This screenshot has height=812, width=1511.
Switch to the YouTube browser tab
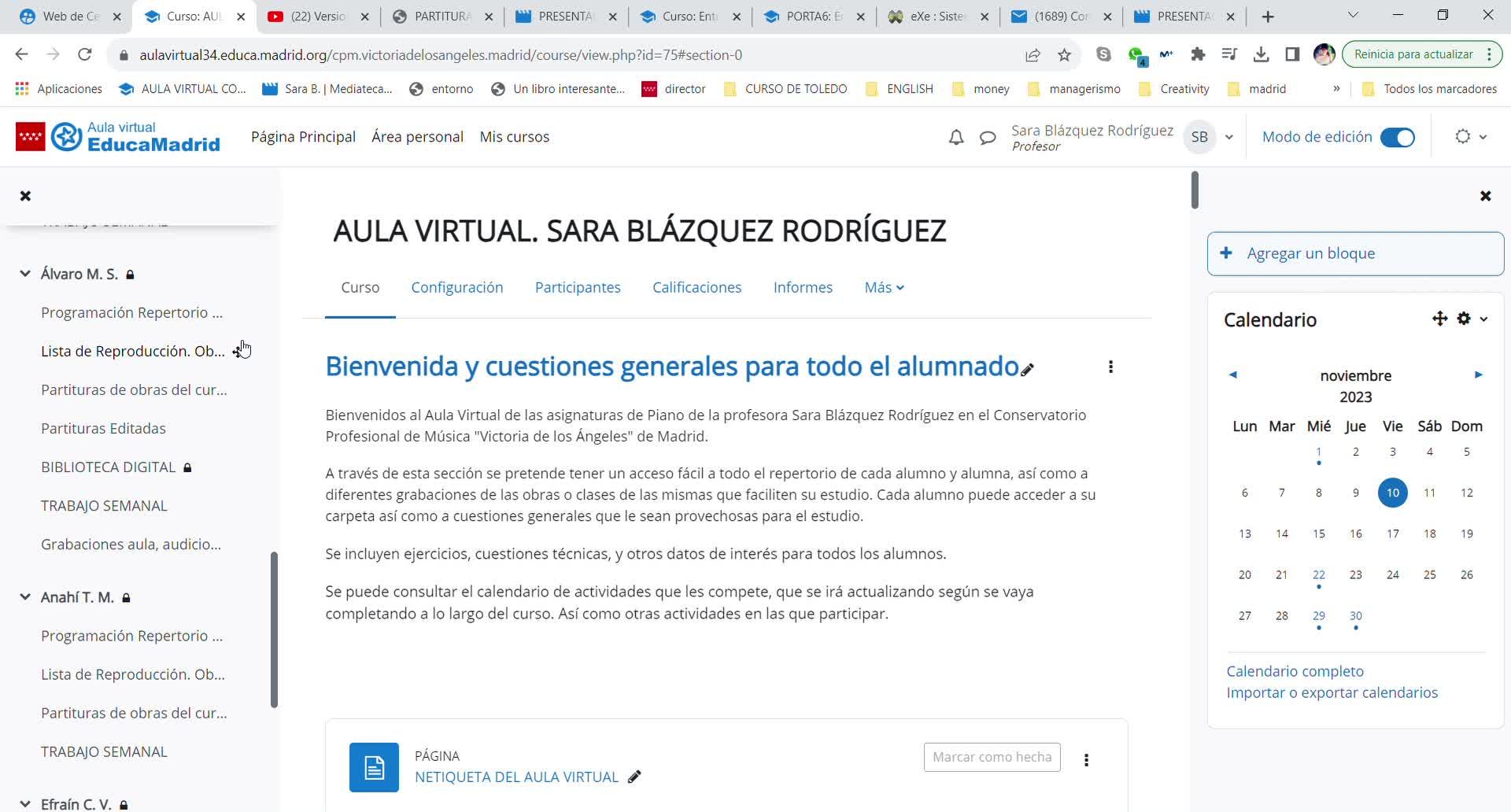point(318,17)
